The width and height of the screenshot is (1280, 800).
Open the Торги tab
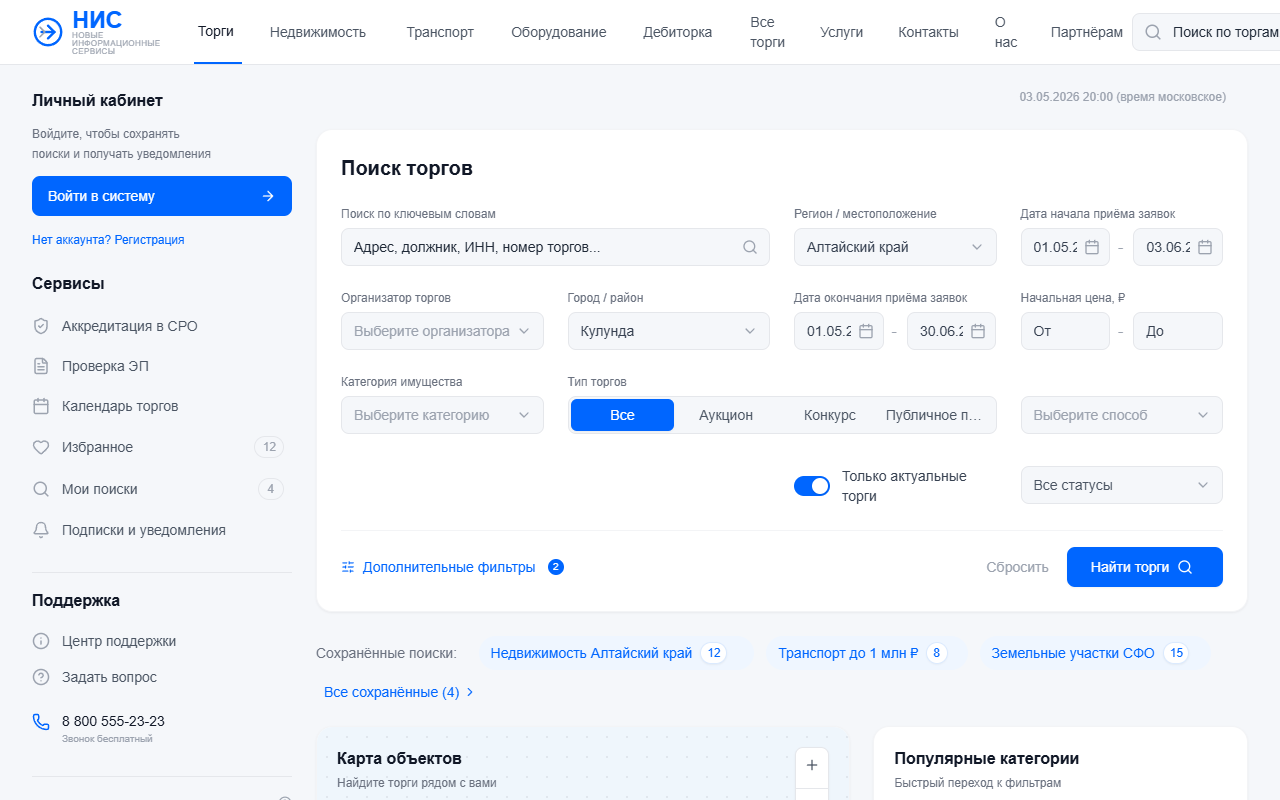(216, 31)
